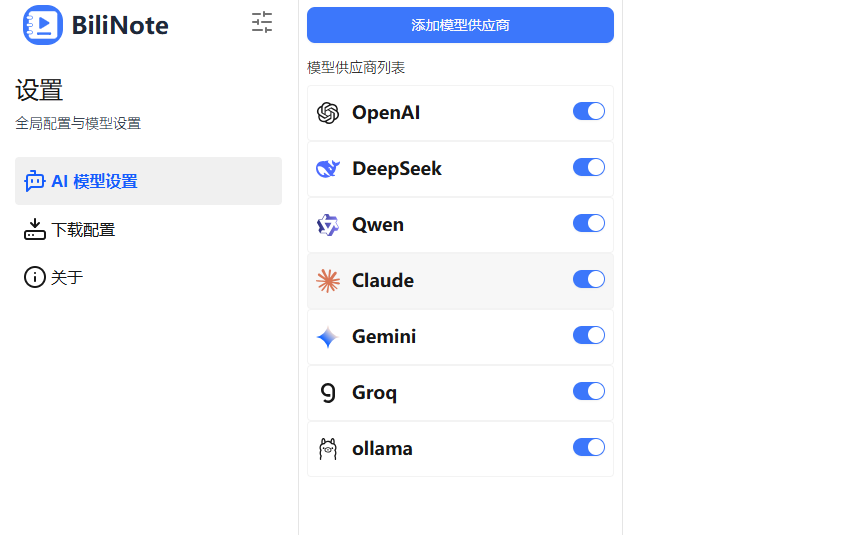Click the download icon beside 下载配置
Screen dimensions: 842x535
34,229
